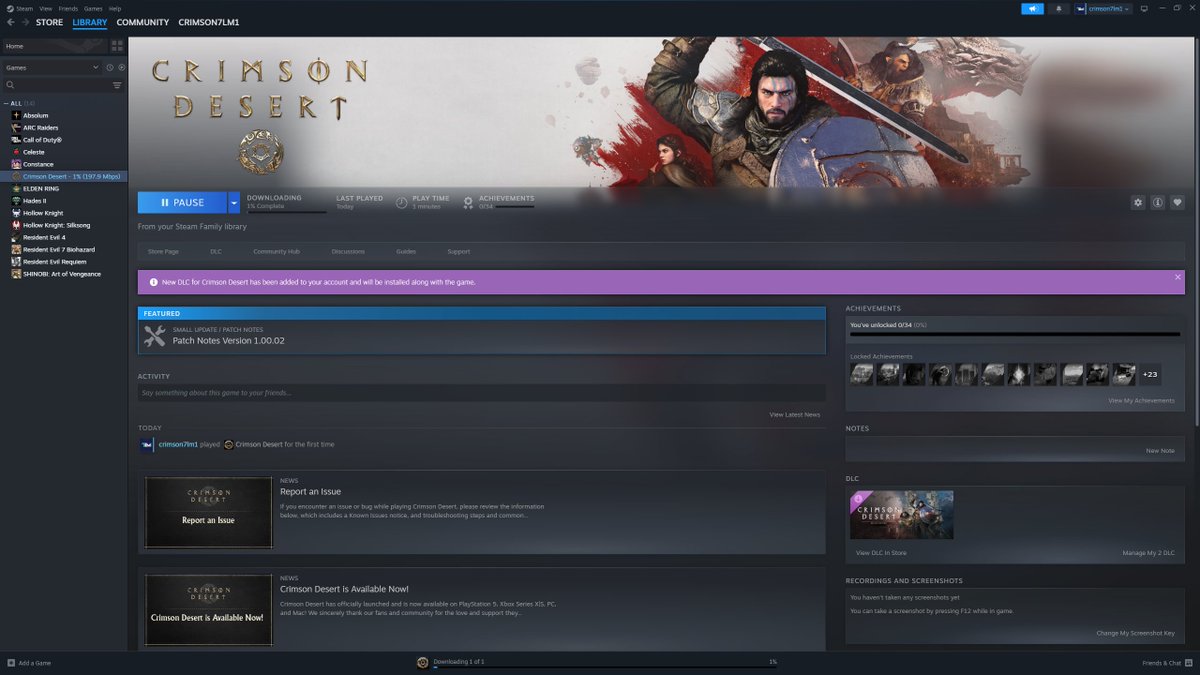Switch to Big Picture mode monitor icon
This screenshot has width=1200, height=675.
point(1142,9)
